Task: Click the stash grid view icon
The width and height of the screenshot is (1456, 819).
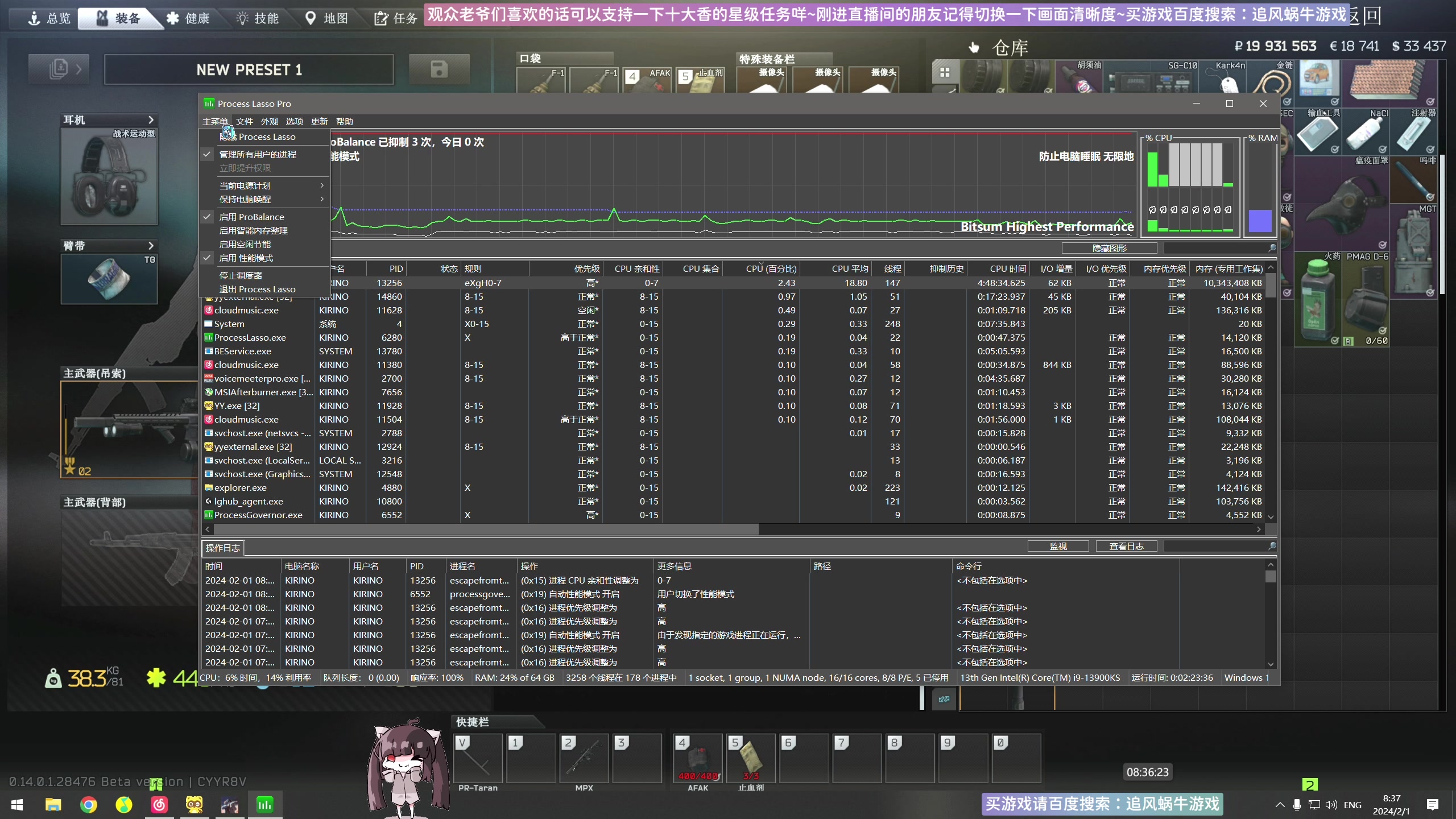Action: pyautogui.click(x=945, y=72)
